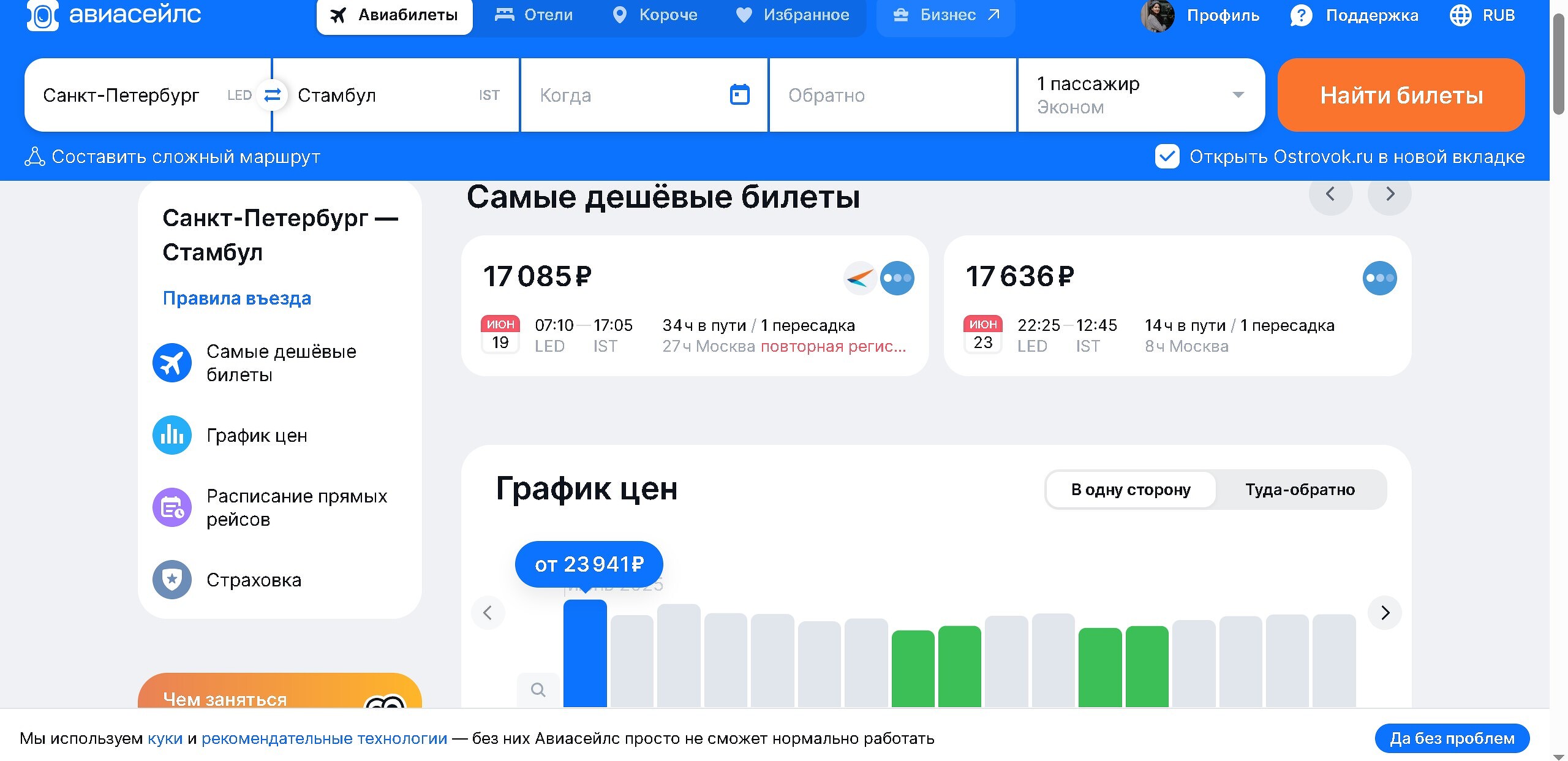The image size is (1568, 761).
Task: Expand the 1 пассажир Эконом dropdown
Action: pyautogui.click(x=1238, y=95)
